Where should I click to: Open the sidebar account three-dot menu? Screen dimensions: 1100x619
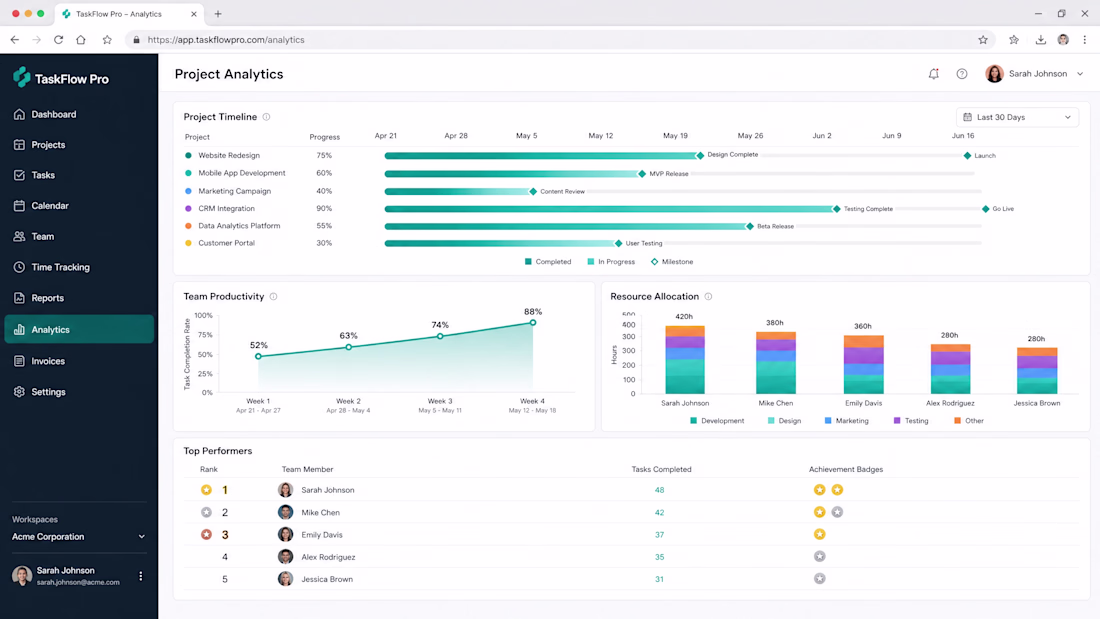pyautogui.click(x=141, y=576)
